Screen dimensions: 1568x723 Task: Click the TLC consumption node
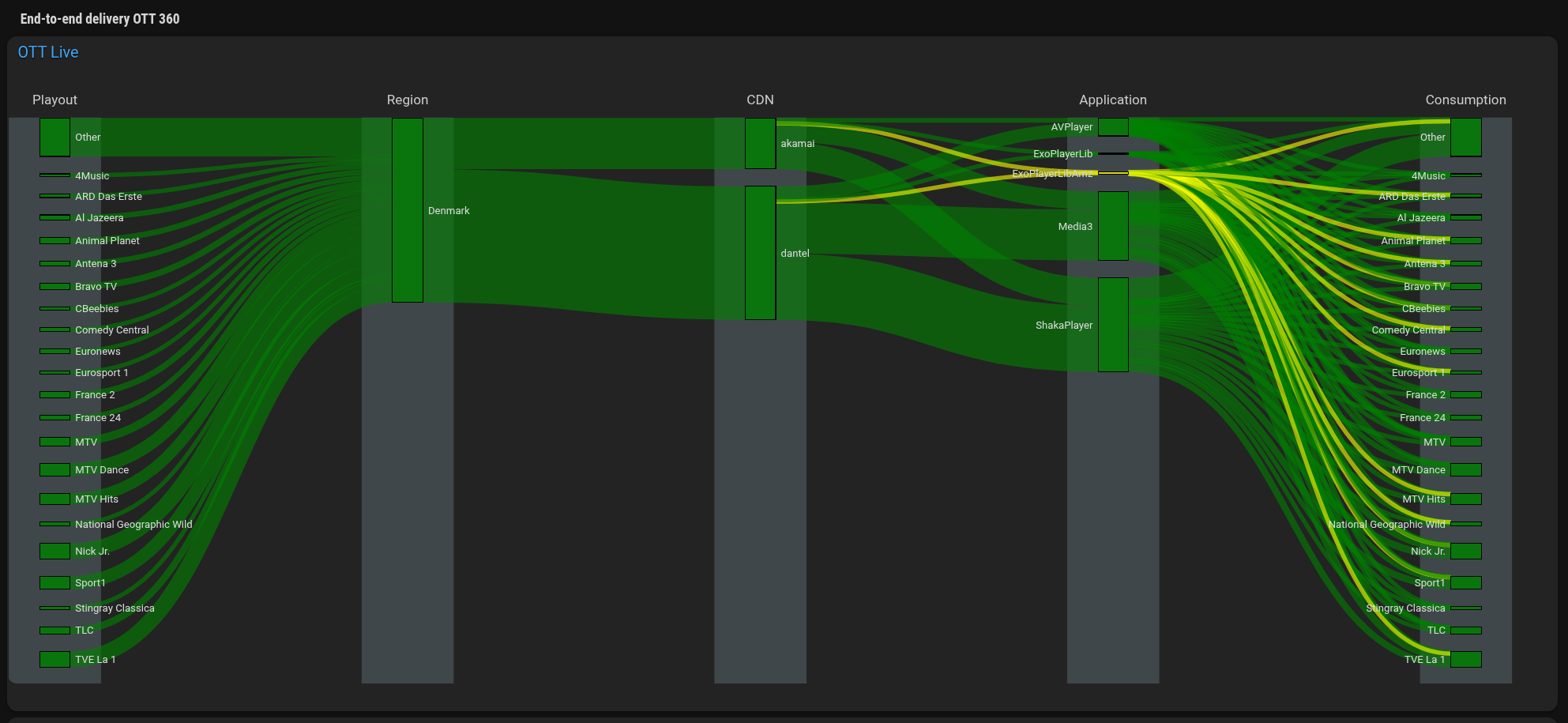1465,631
